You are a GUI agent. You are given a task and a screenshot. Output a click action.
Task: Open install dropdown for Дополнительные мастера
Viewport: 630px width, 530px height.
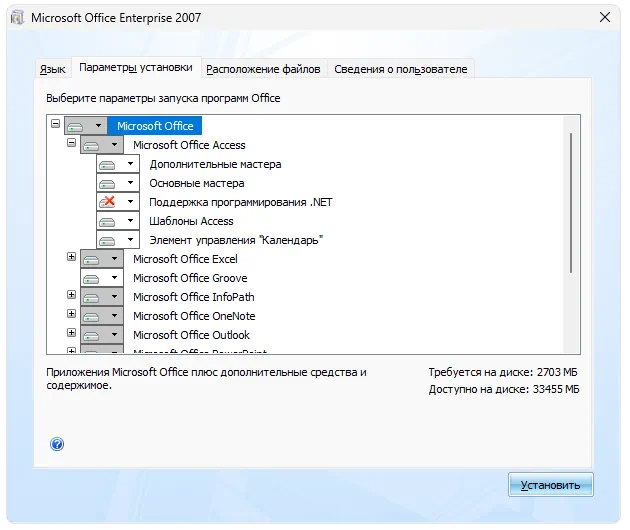coord(118,164)
